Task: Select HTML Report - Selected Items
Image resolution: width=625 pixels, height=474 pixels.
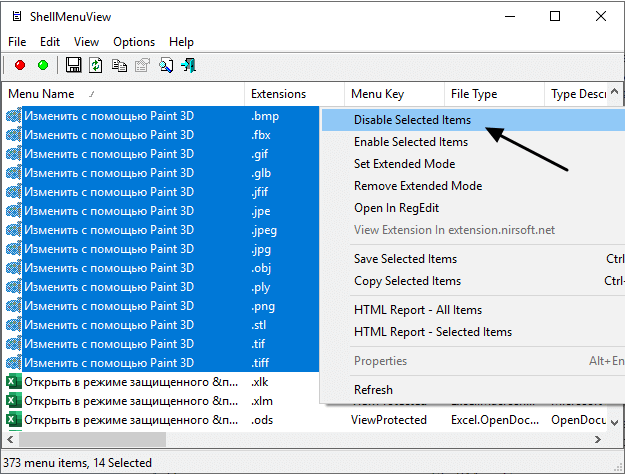Action: (473, 332)
